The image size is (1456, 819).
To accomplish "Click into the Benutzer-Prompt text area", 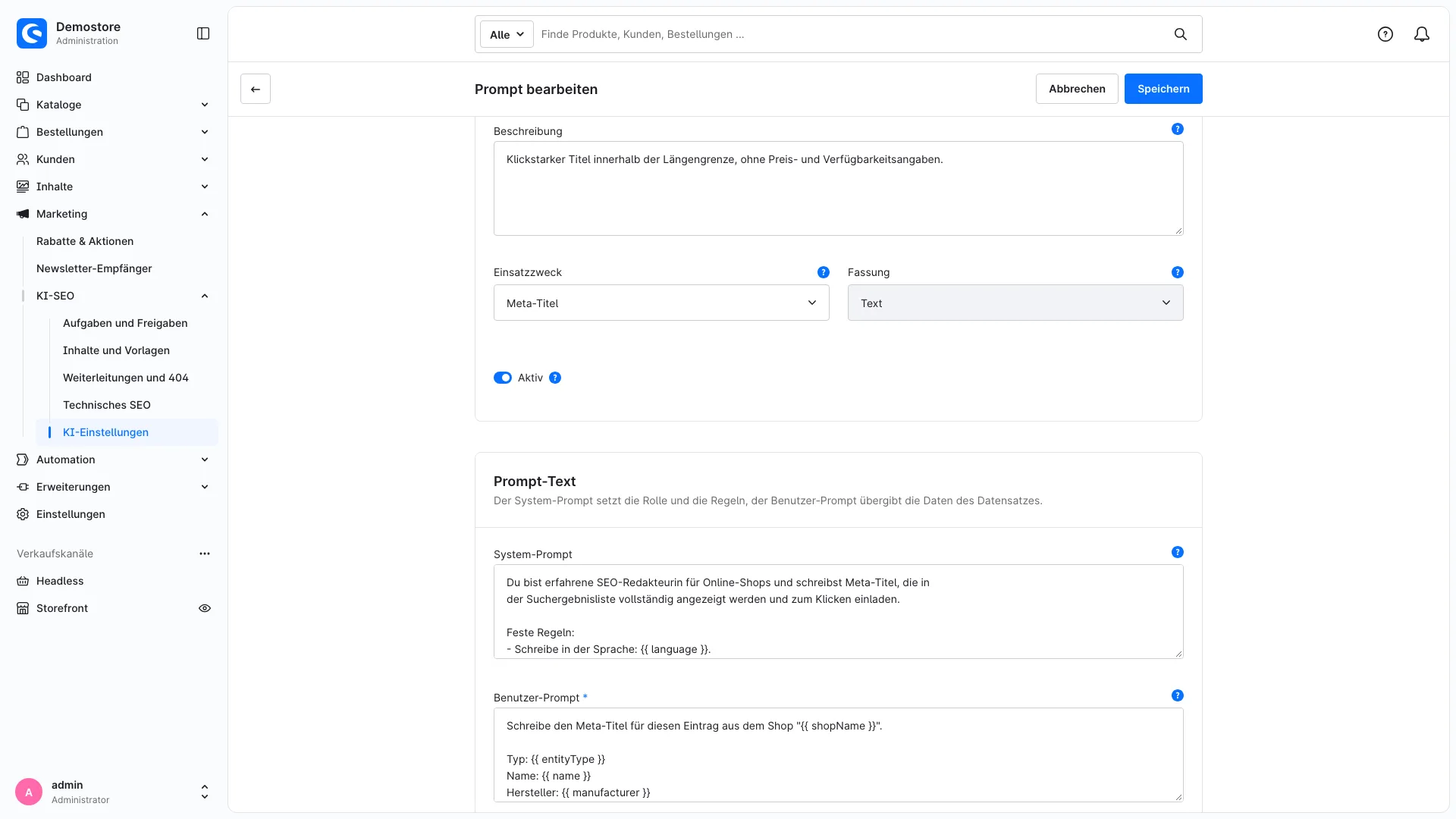I will (x=838, y=755).
